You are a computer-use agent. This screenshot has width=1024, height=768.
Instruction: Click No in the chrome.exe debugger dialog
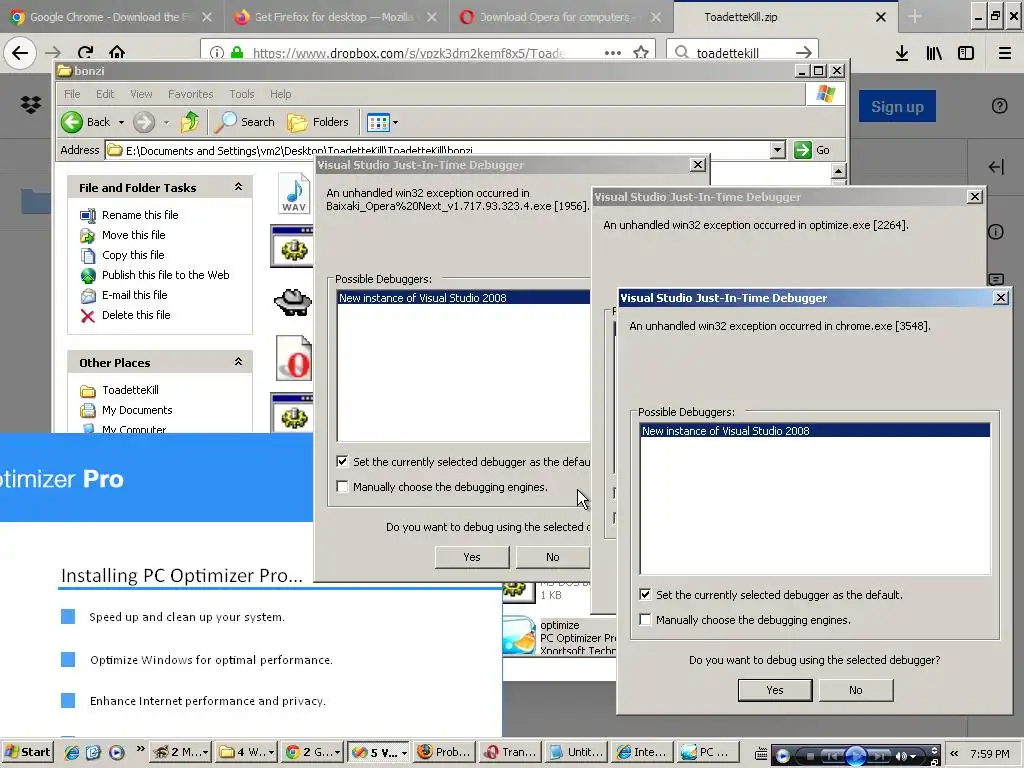point(856,690)
